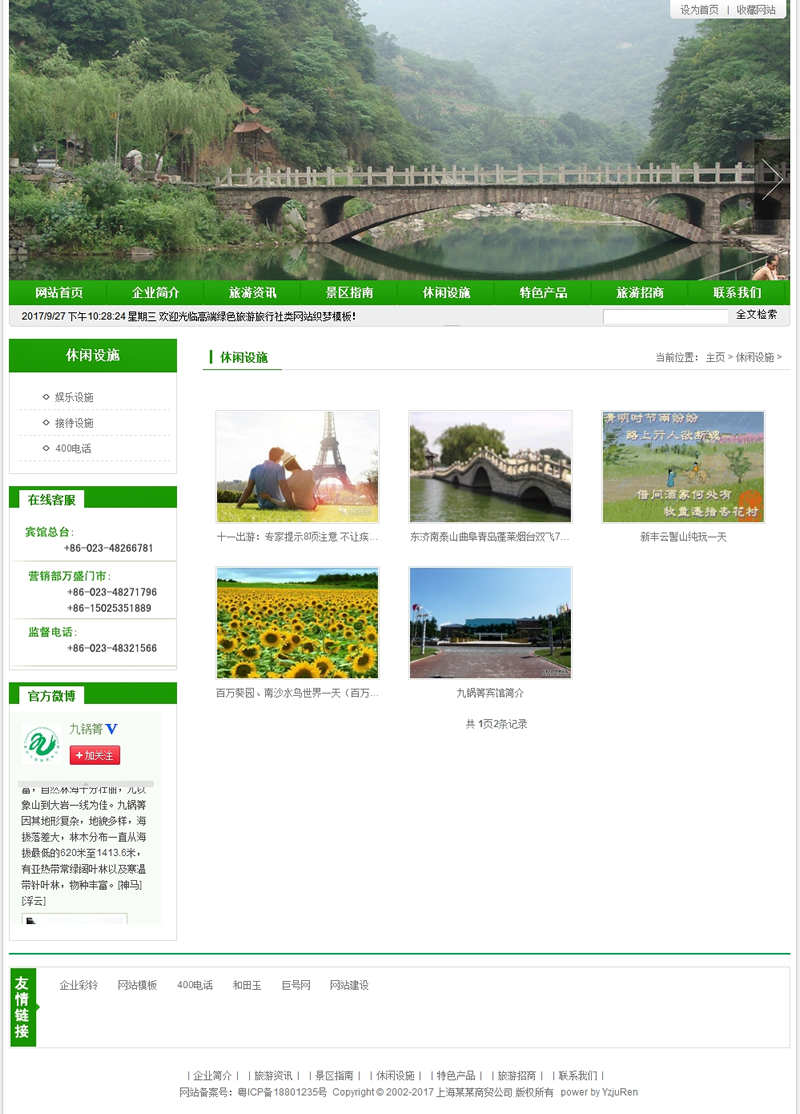Image resolution: width=800 pixels, height=1114 pixels.
Task: Click 联系我们 in the footer links
Action: coord(578,1075)
